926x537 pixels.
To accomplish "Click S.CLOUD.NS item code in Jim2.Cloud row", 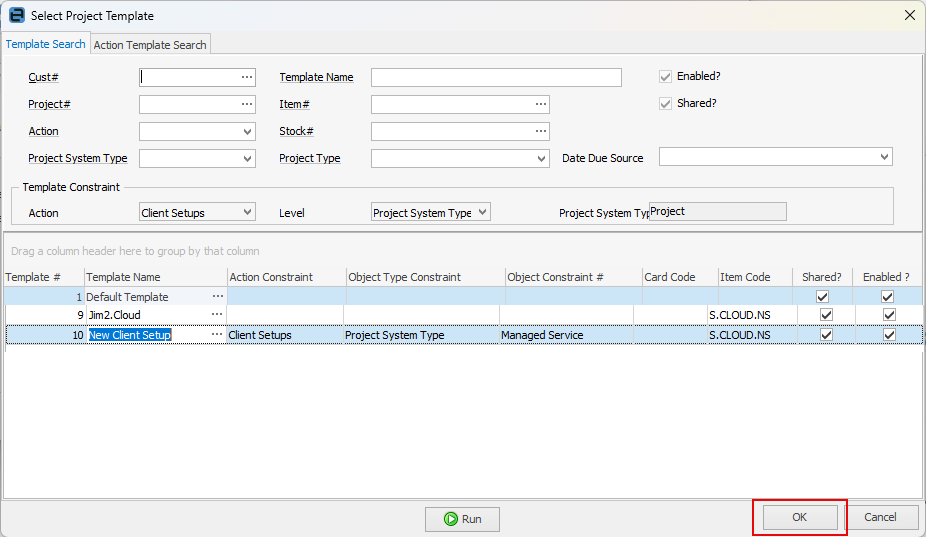I will [740, 315].
